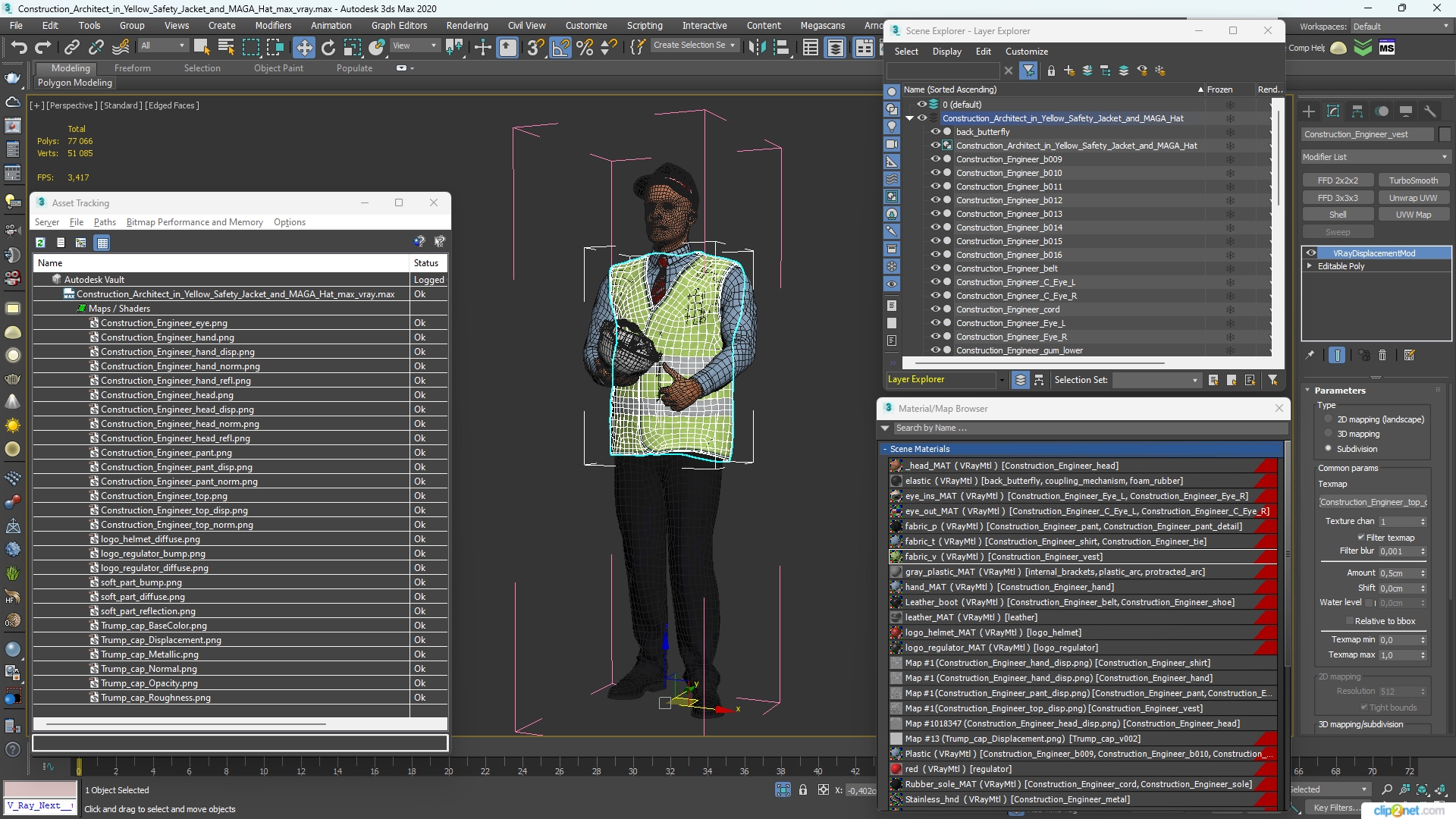Viewport: 1456px width, 819px height.
Task: Click the FFD 2x2x2 modifier button
Action: pos(1338,180)
